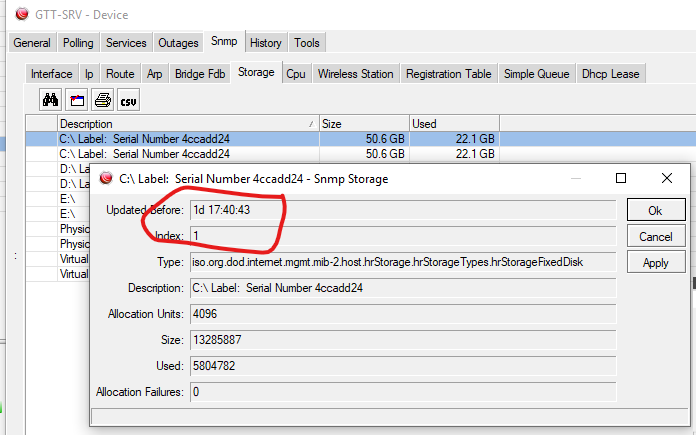Click the Cancel button
This screenshot has width=696, height=435.
656,237
